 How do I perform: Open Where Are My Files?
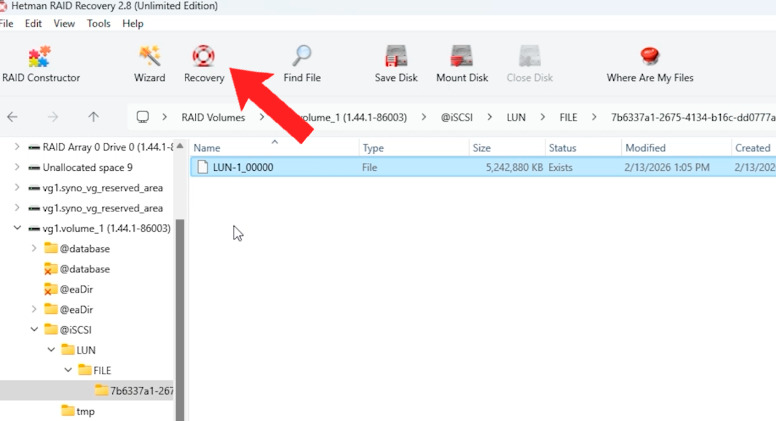click(x=650, y=64)
